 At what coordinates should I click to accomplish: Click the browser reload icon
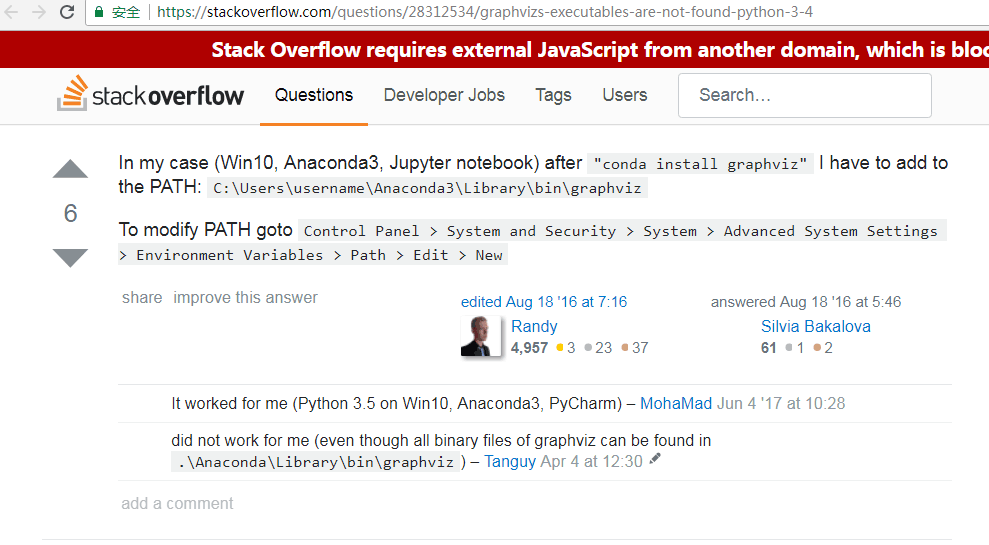tap(67, 13)
